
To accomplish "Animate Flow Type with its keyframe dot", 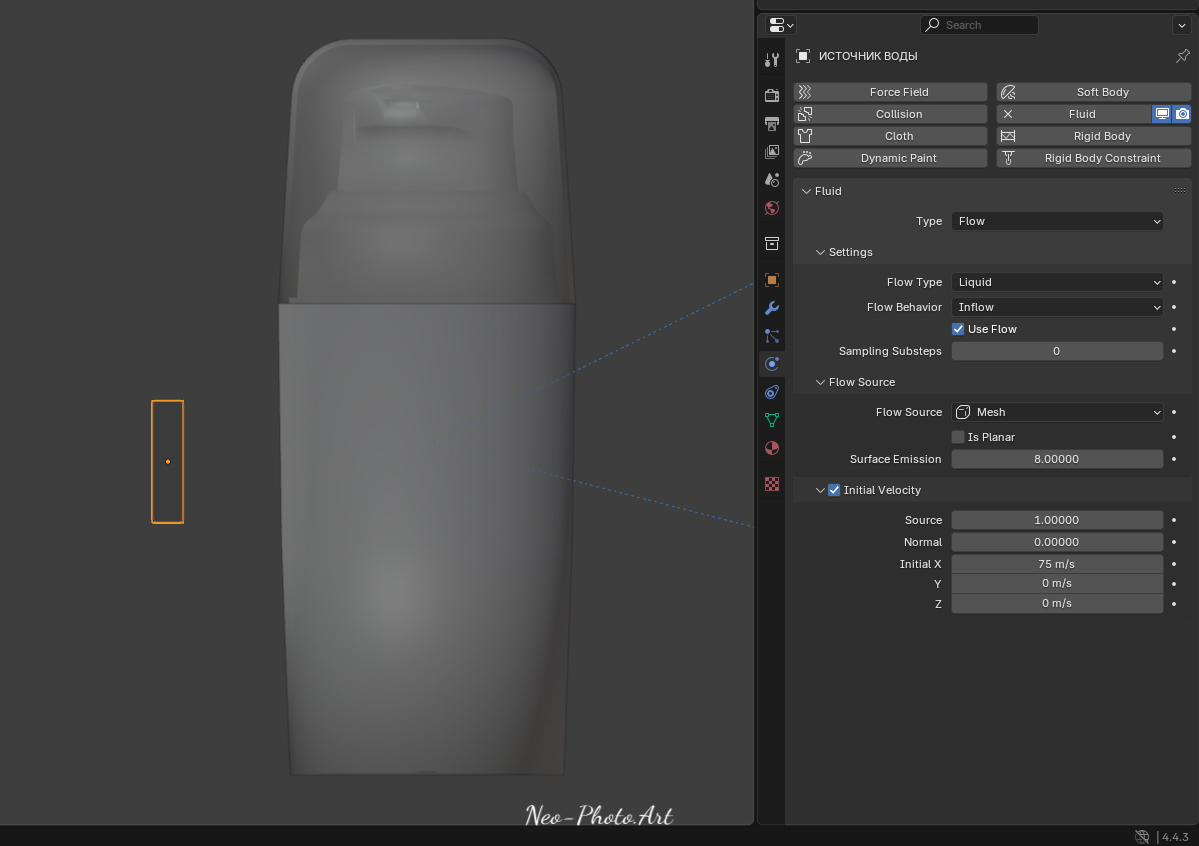I will click(1174, 282).
